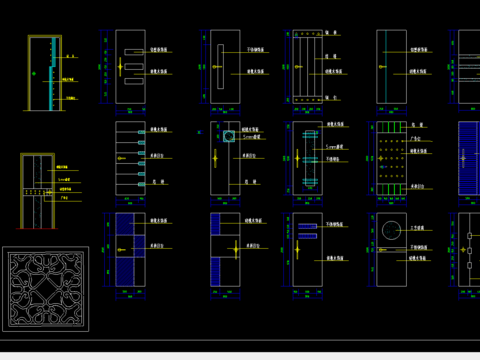Viewport: 480px width, 360px height.
Task: Click the yellow double door with red base line
Action: [37, 191]
